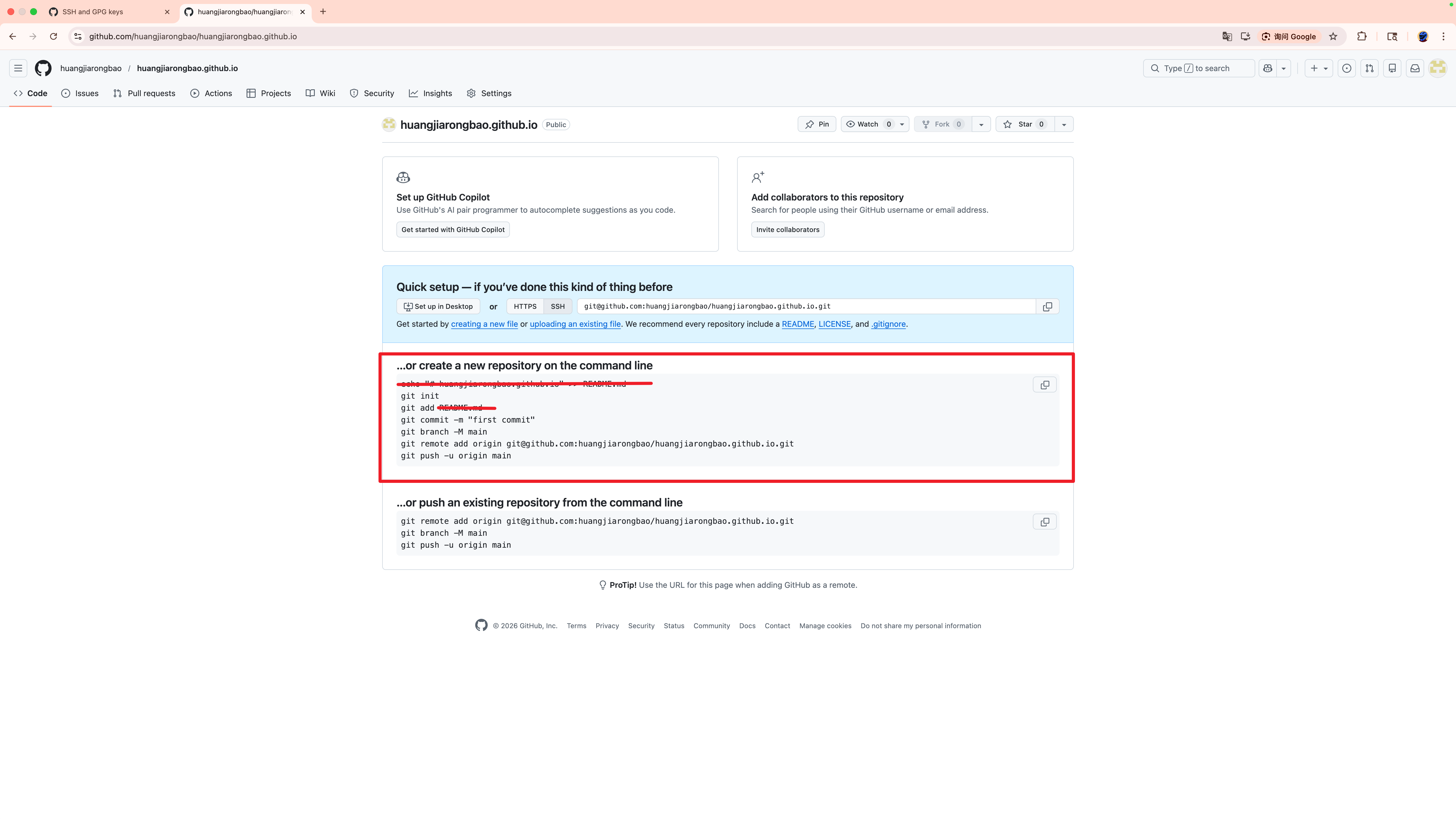The height and width of the screenshot is (819, 1456).
Task: Open the Chrome three-dot menu
Action: pyautogui.click(x=1443, y=36)
